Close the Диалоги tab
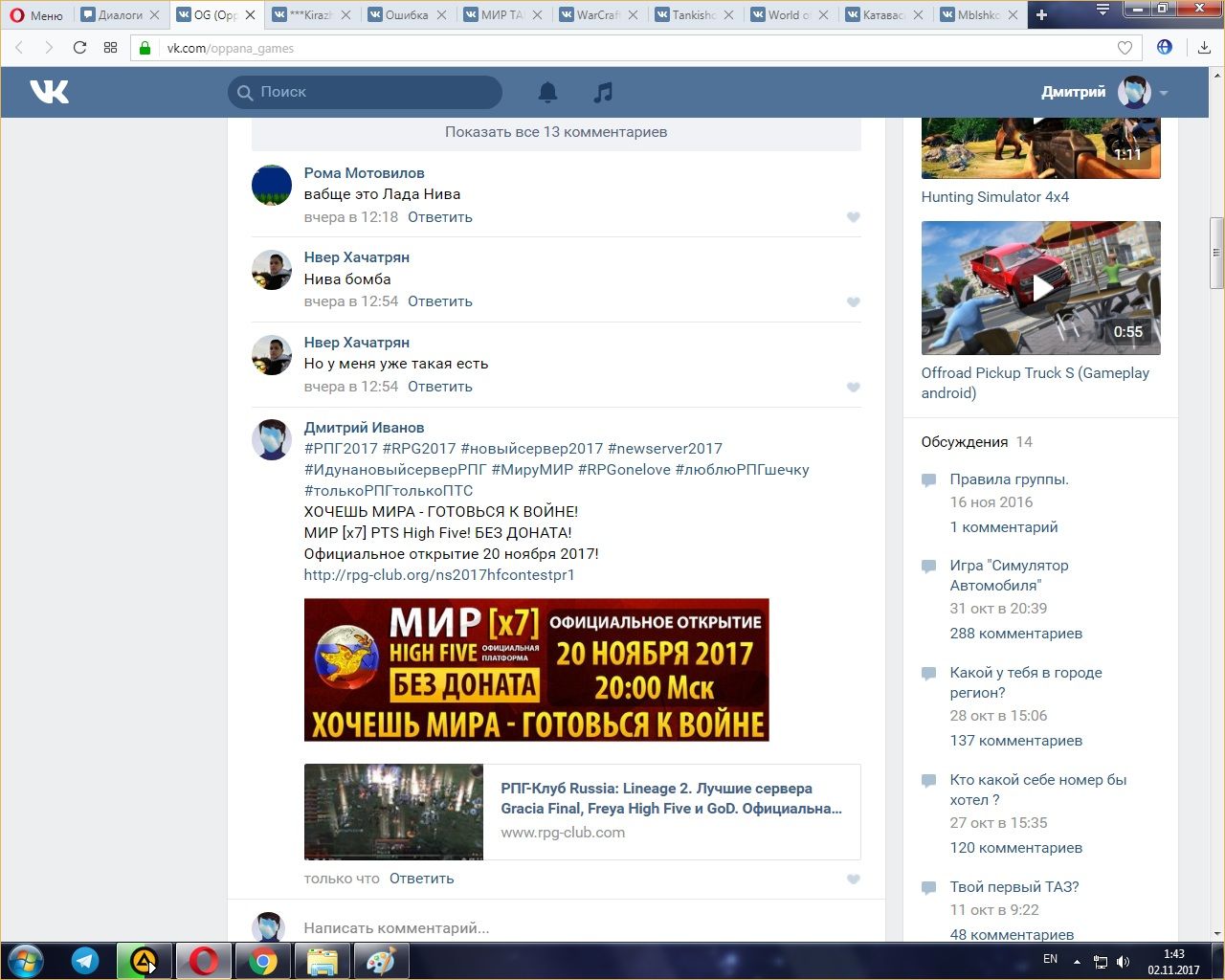Screen dimensions: 1225x980 155,15
